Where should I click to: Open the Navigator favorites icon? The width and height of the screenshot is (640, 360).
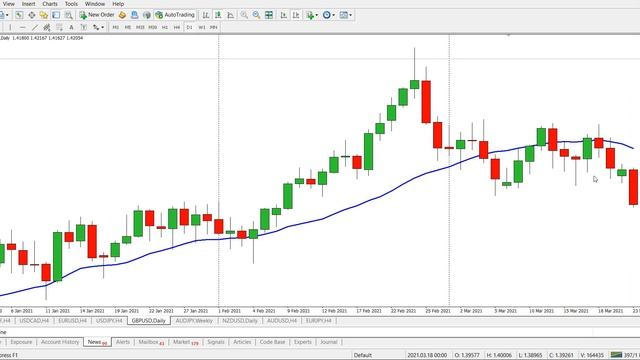(x=44, y=15)
